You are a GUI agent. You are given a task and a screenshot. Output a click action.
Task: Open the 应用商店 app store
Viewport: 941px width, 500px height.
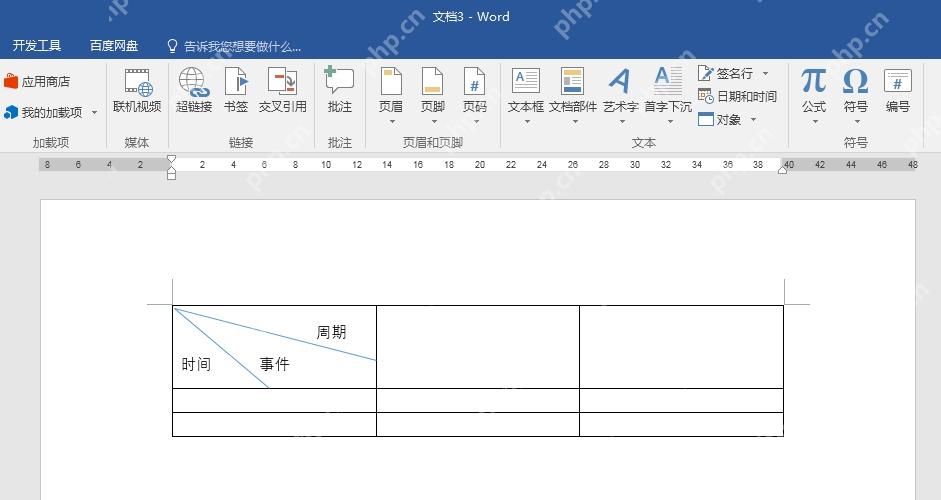[x=37, y=81]
